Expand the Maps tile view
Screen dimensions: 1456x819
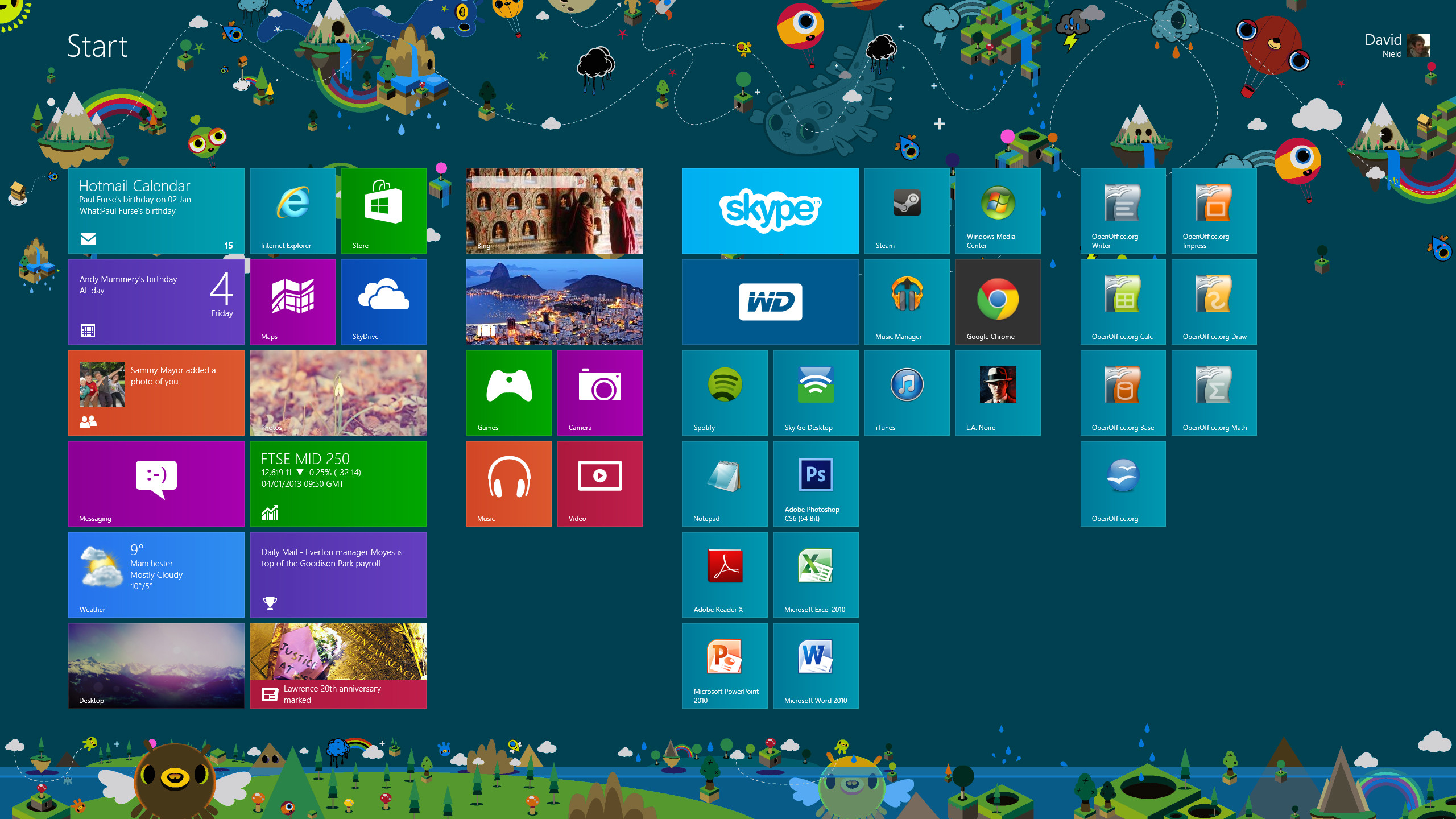pyautogui.click(x=293, y=301)
